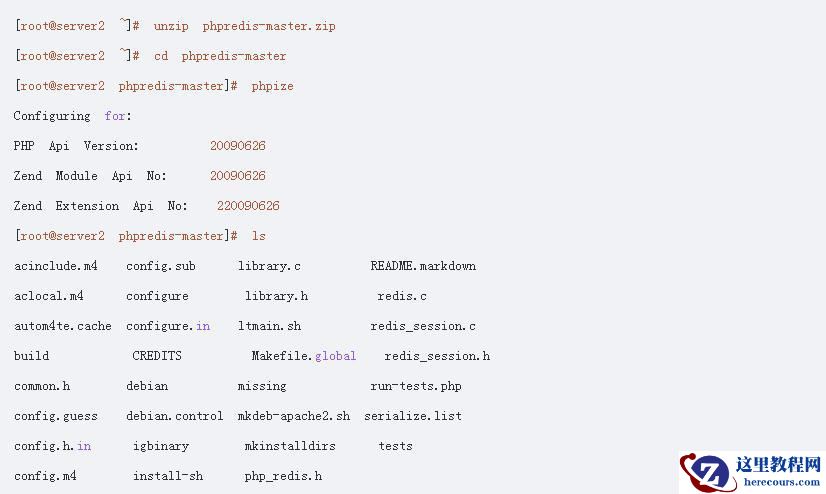Viewport: 826px width, 494px height.
Task: Click the Chinese site name watermark text
Action: (778, 465)
